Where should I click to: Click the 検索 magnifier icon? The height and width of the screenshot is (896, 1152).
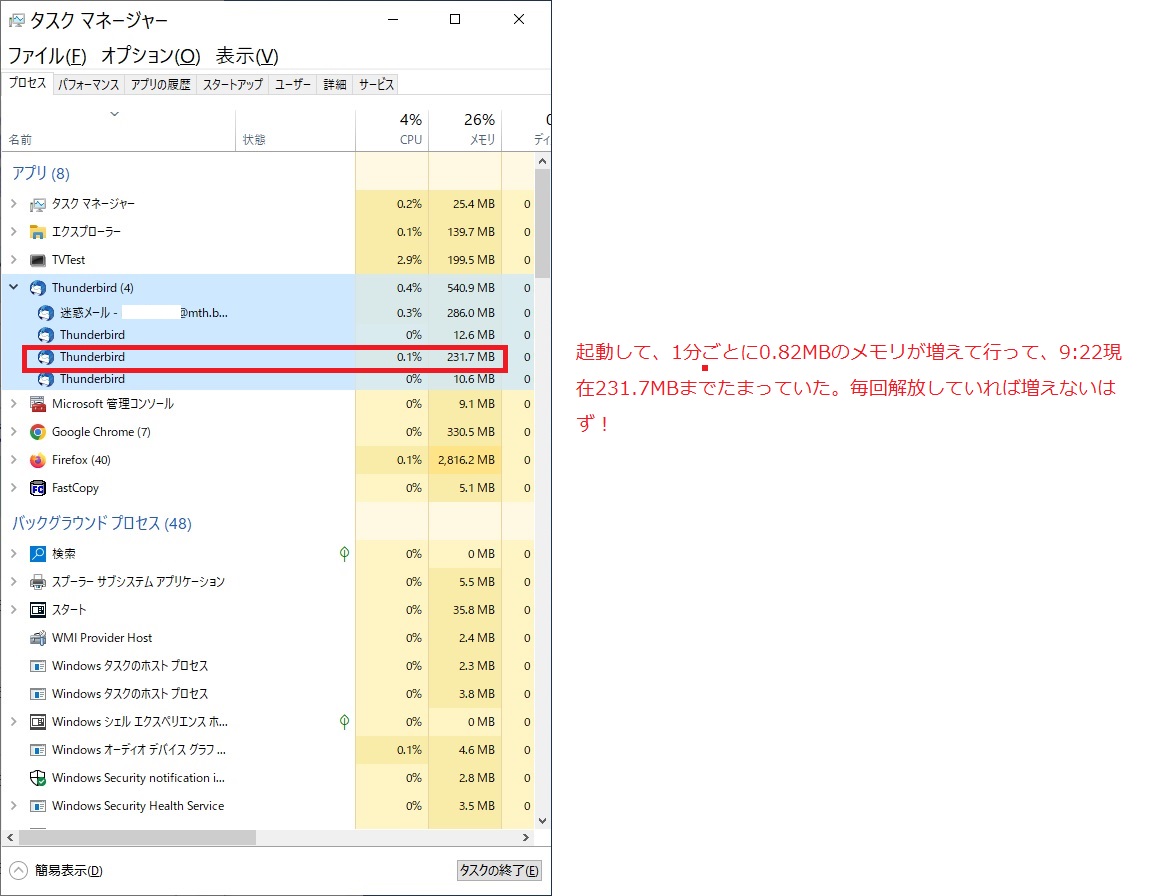38,554
